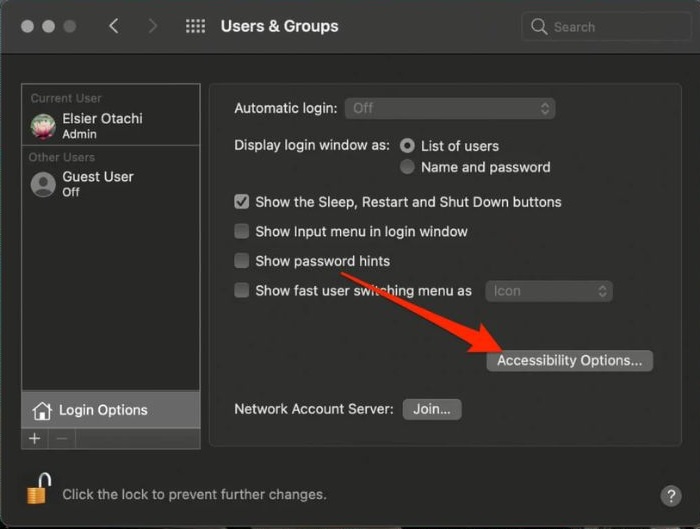This screenshot has height=529, width=700.
Task: Tick Show fast user switching menu checkbox
Action: pos(242,291)
